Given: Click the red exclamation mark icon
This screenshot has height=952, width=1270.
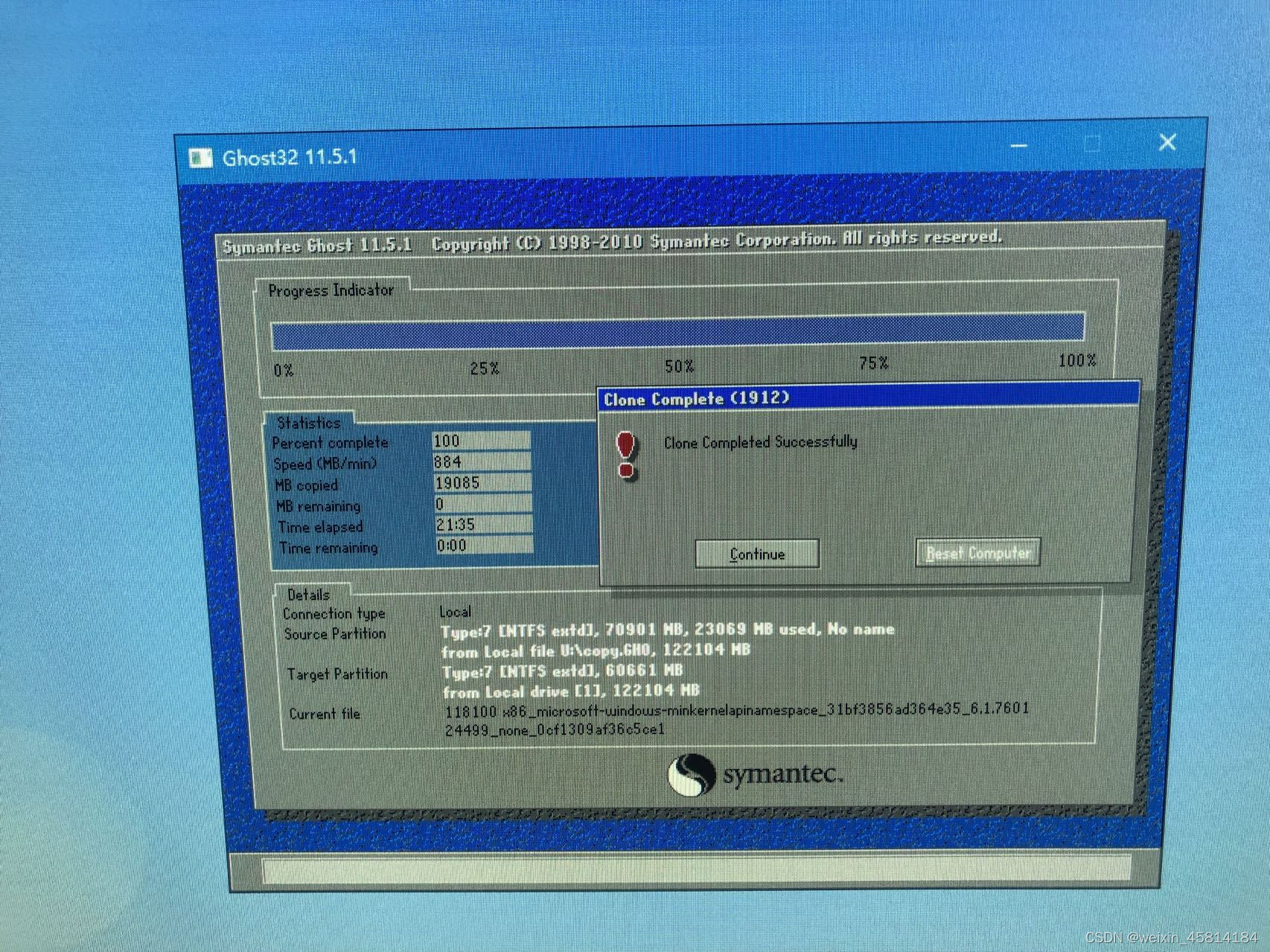Looking at the screenshot, I should click(x=626, y=454).
